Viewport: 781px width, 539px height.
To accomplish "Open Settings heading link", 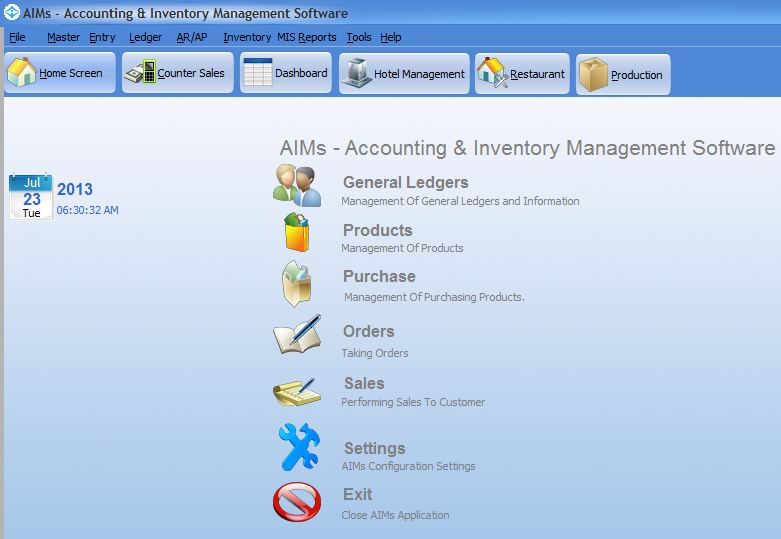I will point(375,448).
